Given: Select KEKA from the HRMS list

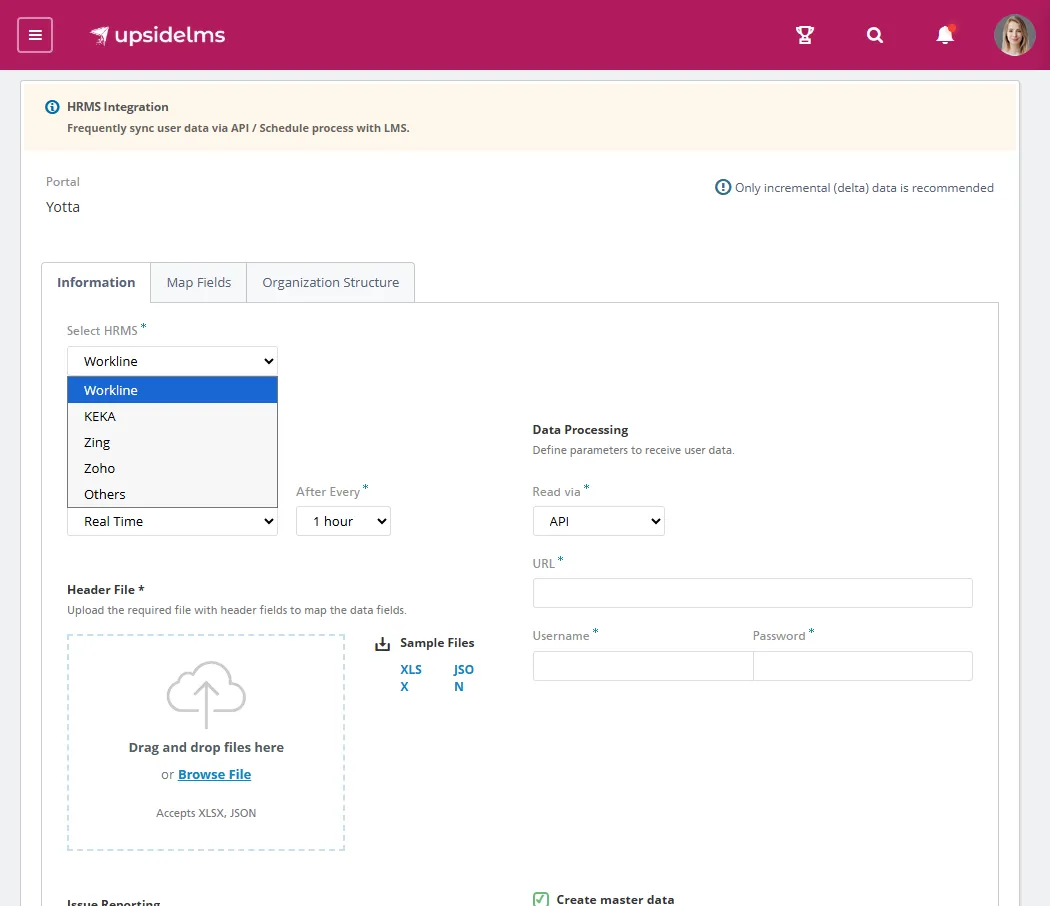Looking at the screenshot, I should 172,417.
